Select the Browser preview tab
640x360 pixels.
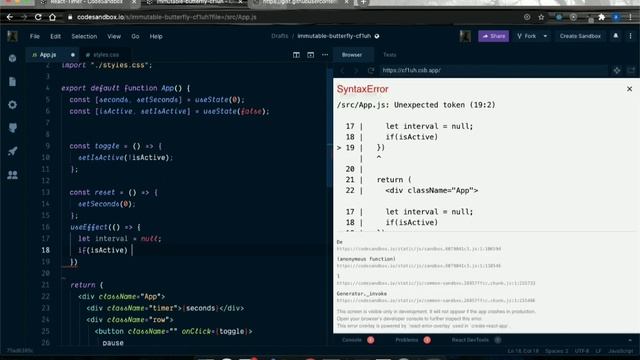[352, 55]
